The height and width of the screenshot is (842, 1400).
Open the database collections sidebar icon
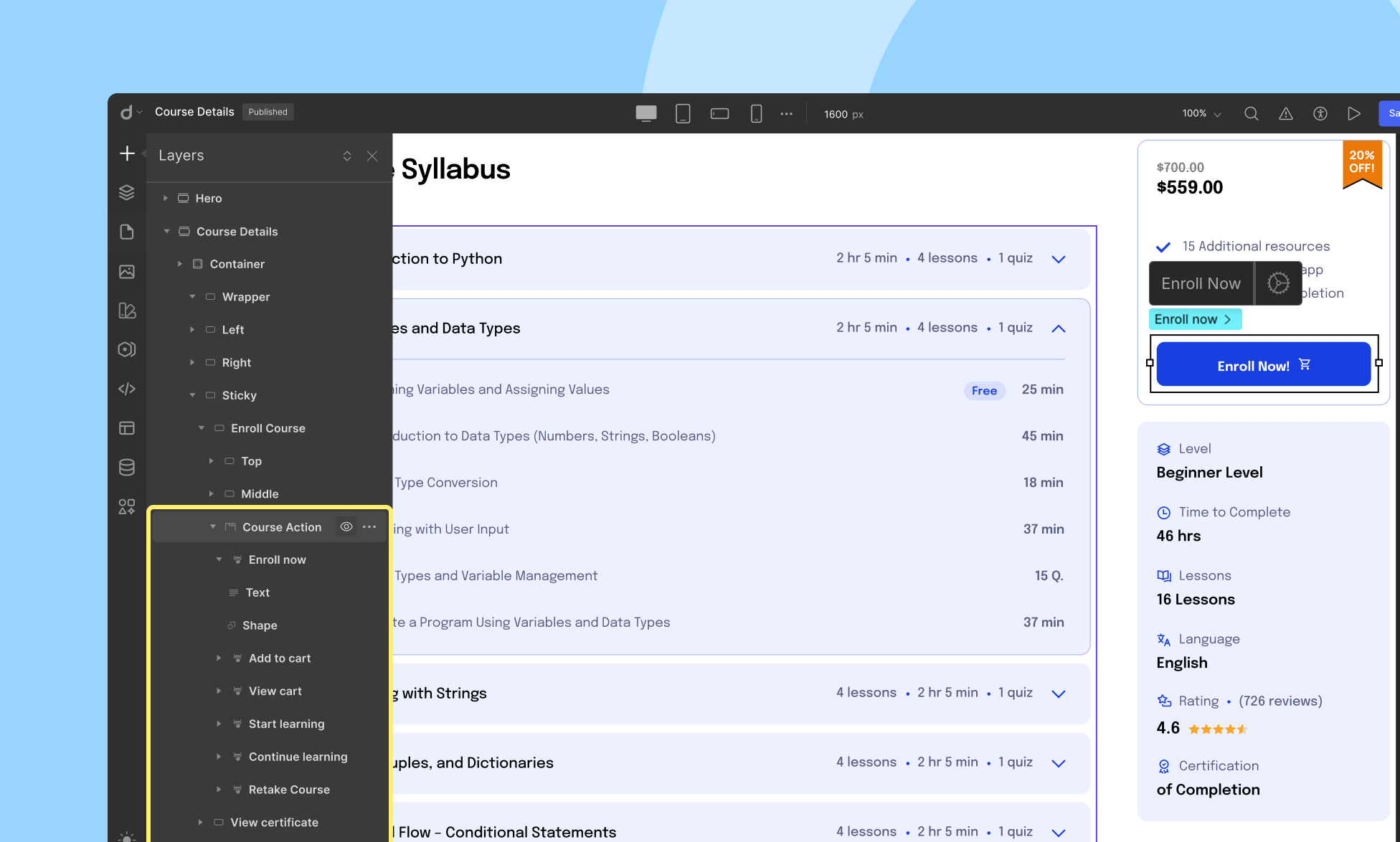pyautogui.click(x=127, y=468)
